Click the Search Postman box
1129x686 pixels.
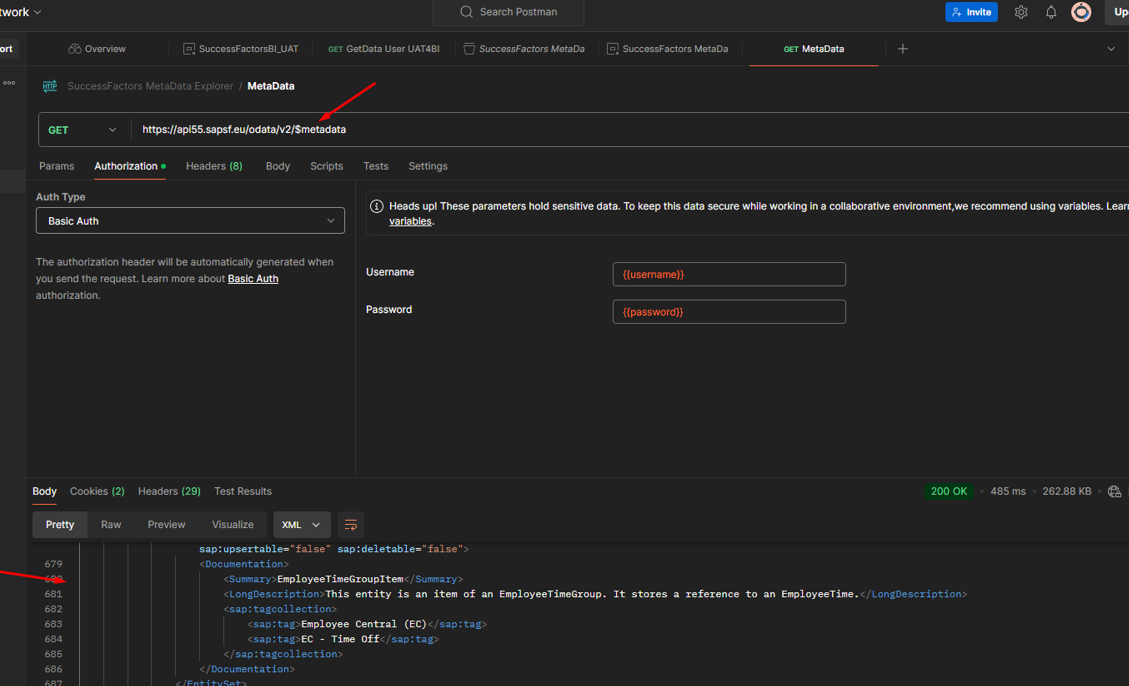tap(508, 12)
